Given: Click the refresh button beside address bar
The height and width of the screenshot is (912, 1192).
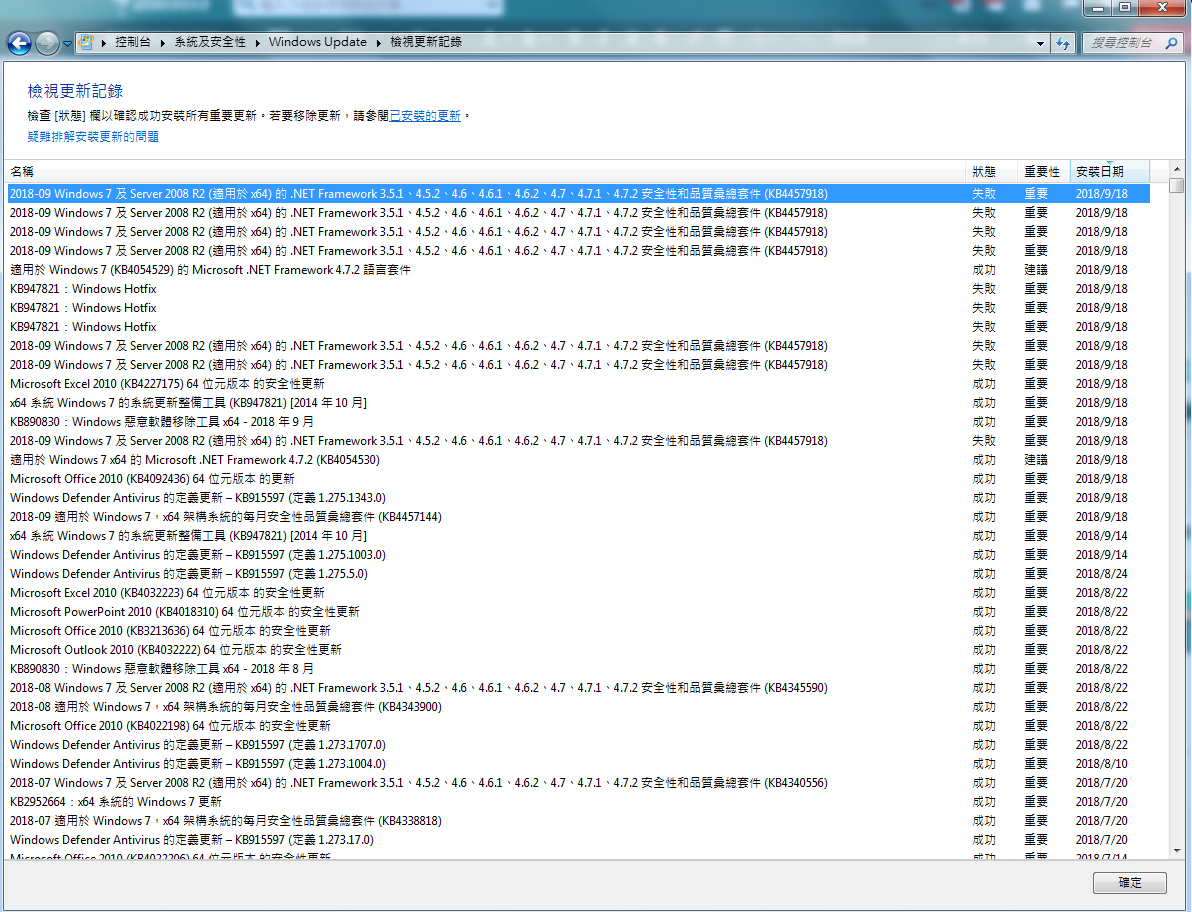Looking at the screenshot, I should [1062, 43].
